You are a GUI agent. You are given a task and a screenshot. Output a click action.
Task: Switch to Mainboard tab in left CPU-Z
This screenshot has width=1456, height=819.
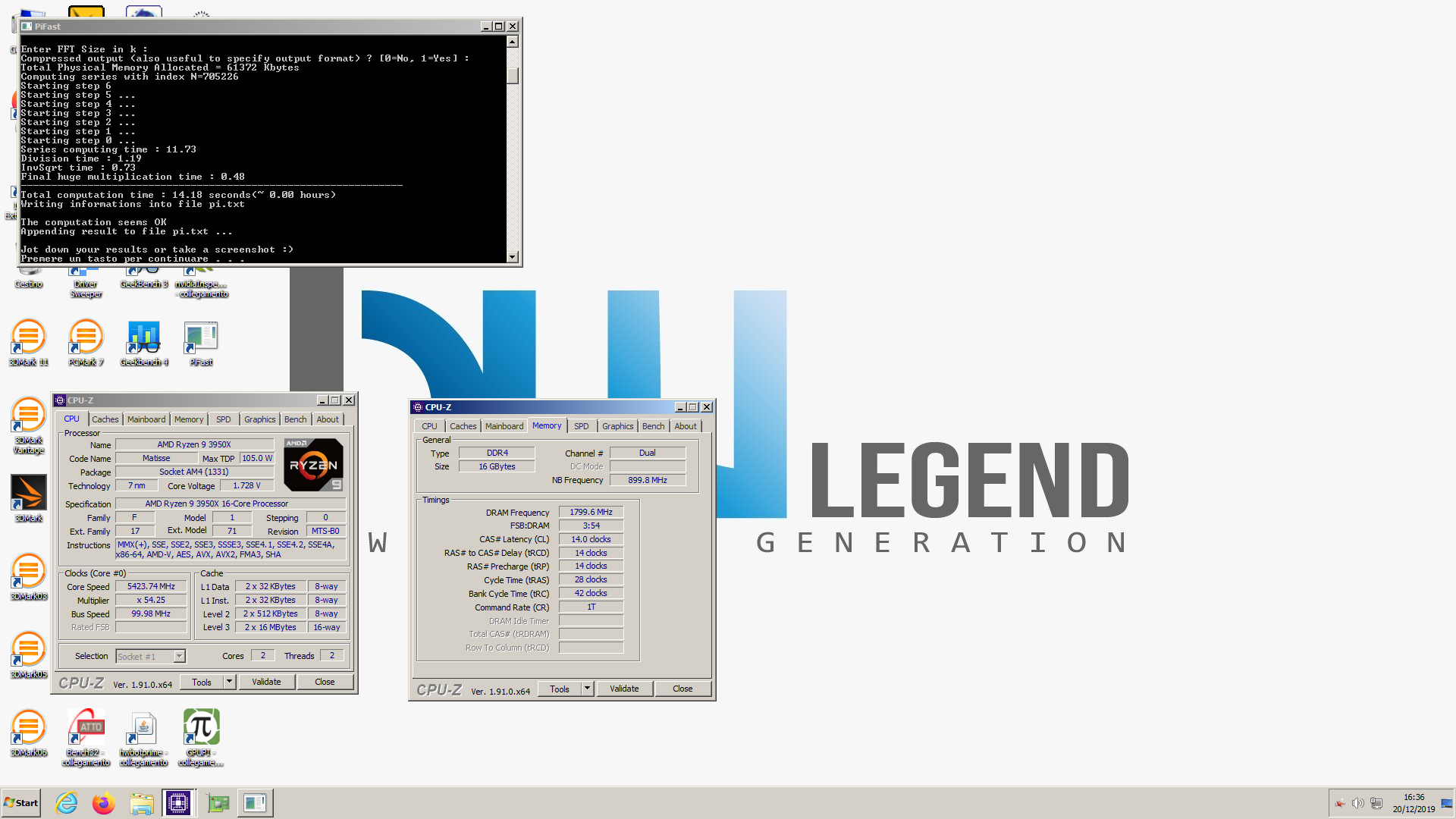[x=146, y=419]
